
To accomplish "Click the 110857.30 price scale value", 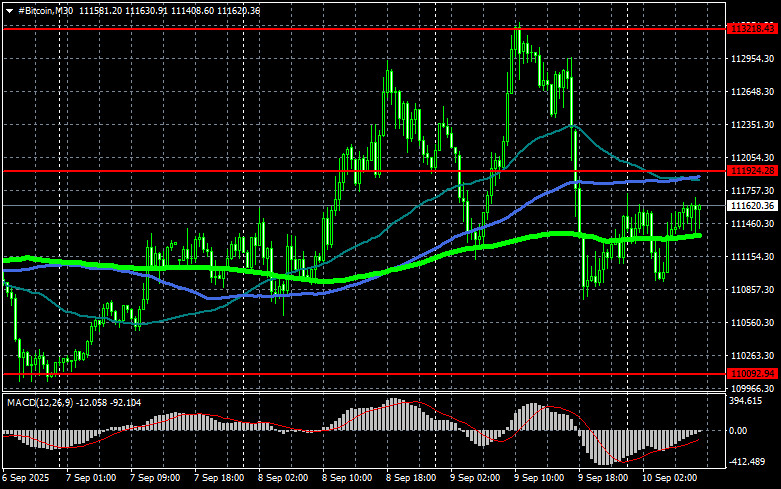I will tap(752, 289).
